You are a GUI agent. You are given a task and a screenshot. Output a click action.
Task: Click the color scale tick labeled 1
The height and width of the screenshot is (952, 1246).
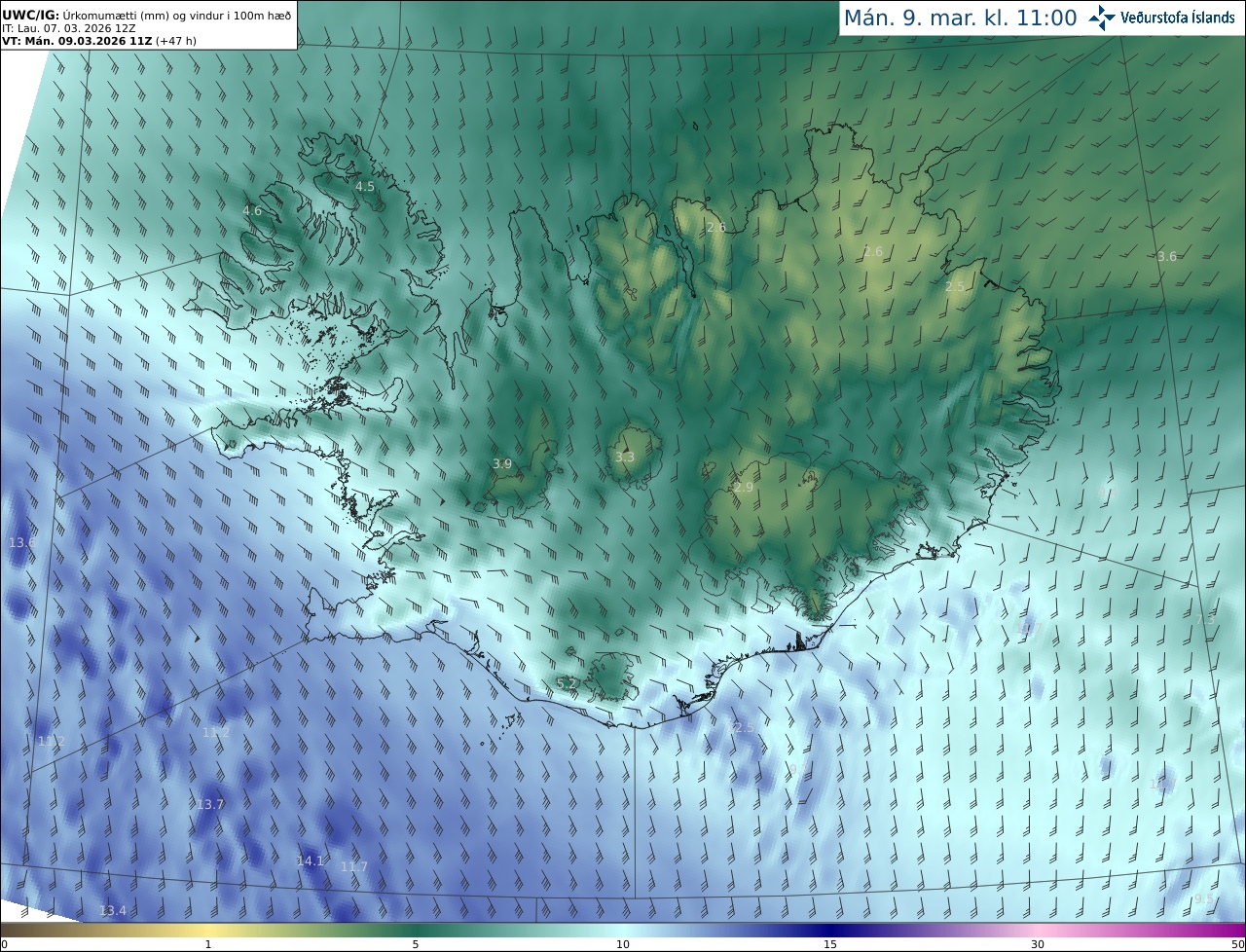[208, 944]
